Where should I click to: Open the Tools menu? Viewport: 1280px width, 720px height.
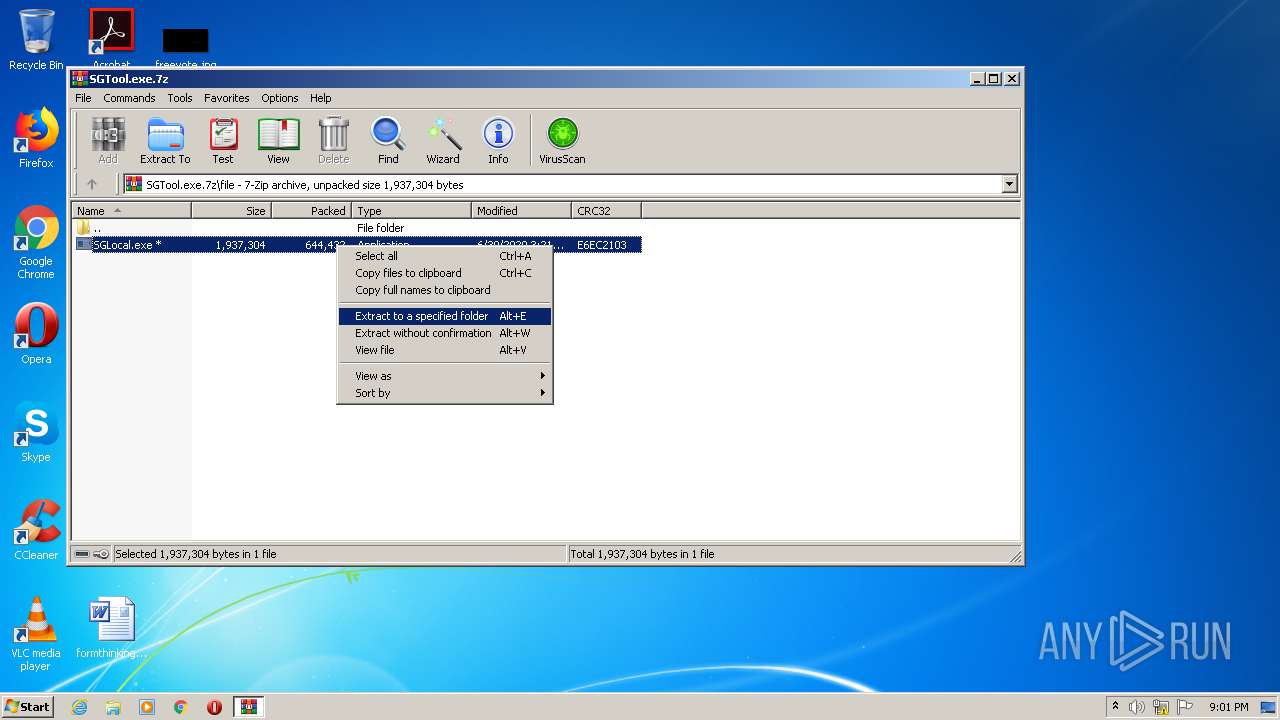click(x=180, y=98)
